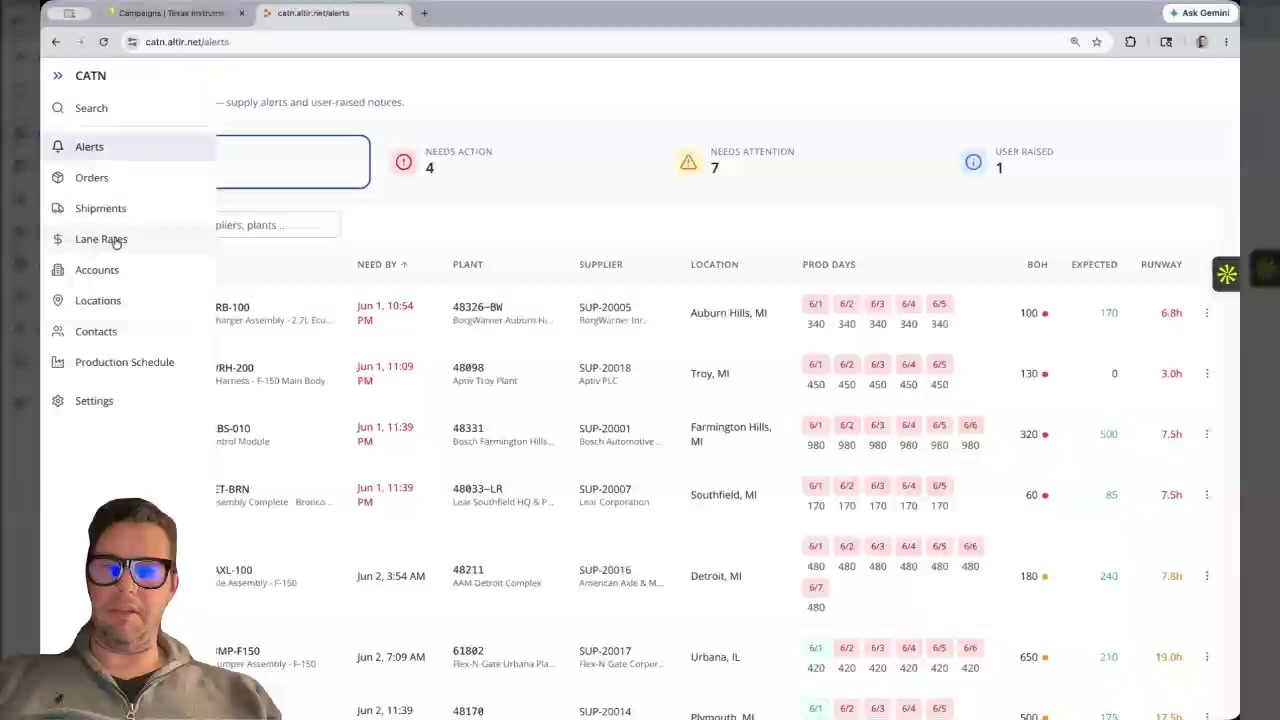The width and height of the screenshot is (1280, 720).
Task: Open the browser extensions puzzle icon
Action: 1130,42
